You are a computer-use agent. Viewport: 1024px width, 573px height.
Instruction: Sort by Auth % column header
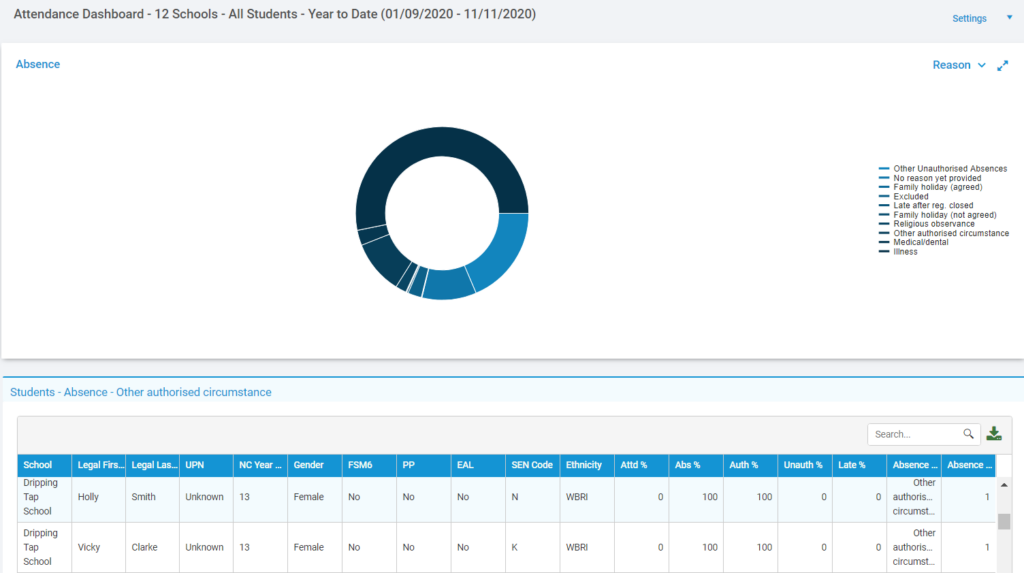(750, 465)
